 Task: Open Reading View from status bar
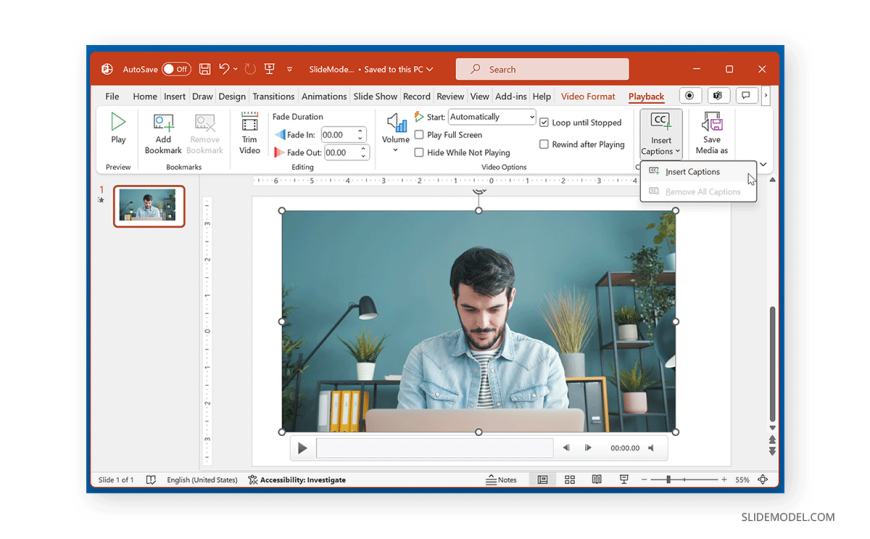(x=596, y=480)
